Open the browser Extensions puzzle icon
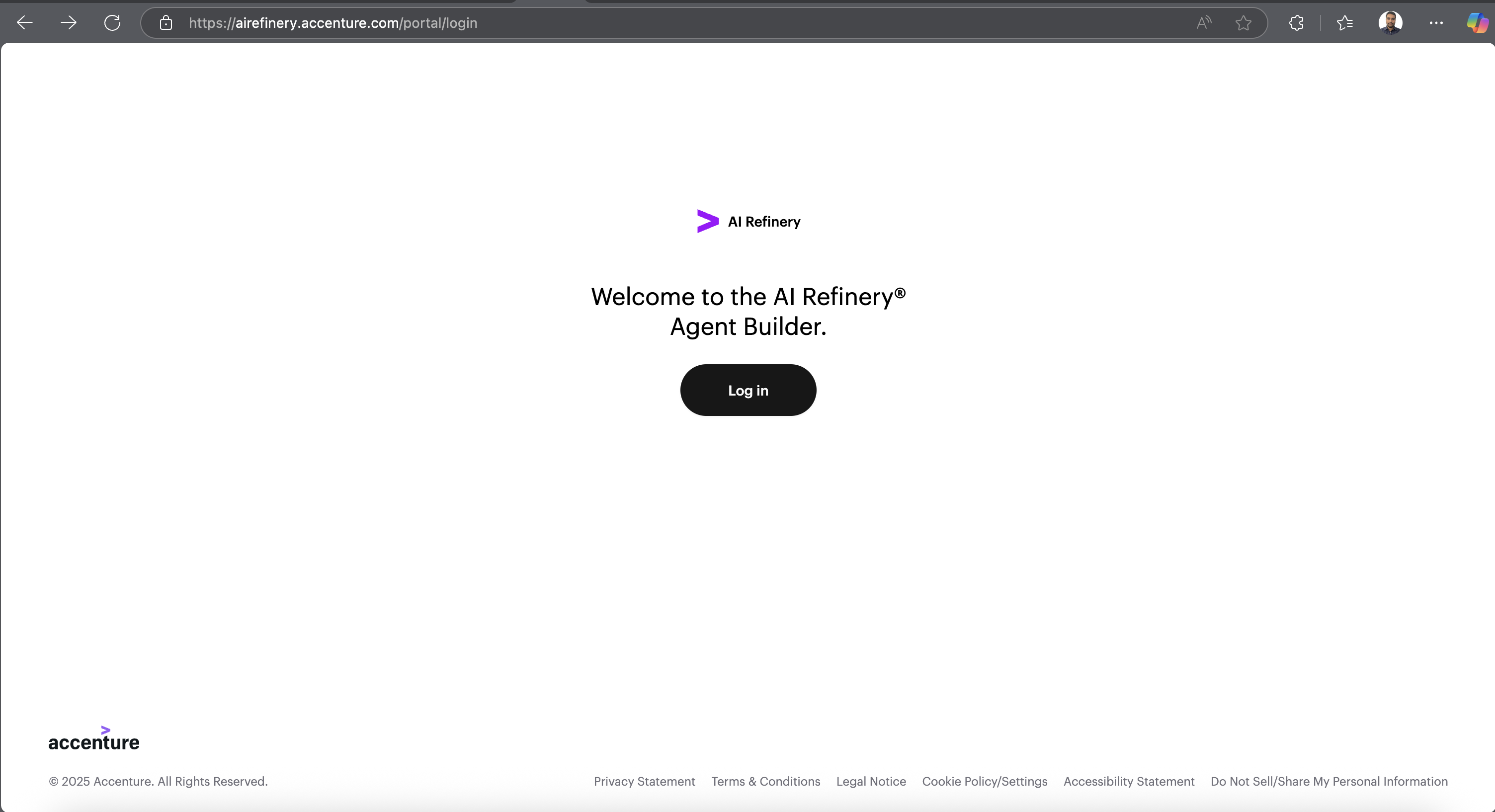Image resolution: width=1495 pixels, height=812 pixels. click(1296, 23)
